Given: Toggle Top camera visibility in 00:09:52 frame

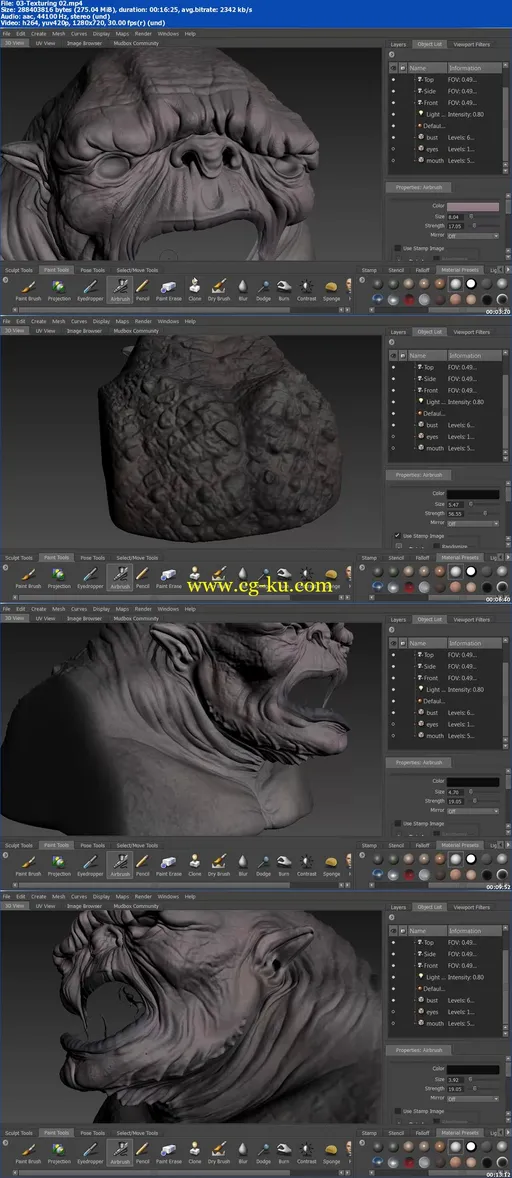Looking at the screenshot, I should 393,655.
